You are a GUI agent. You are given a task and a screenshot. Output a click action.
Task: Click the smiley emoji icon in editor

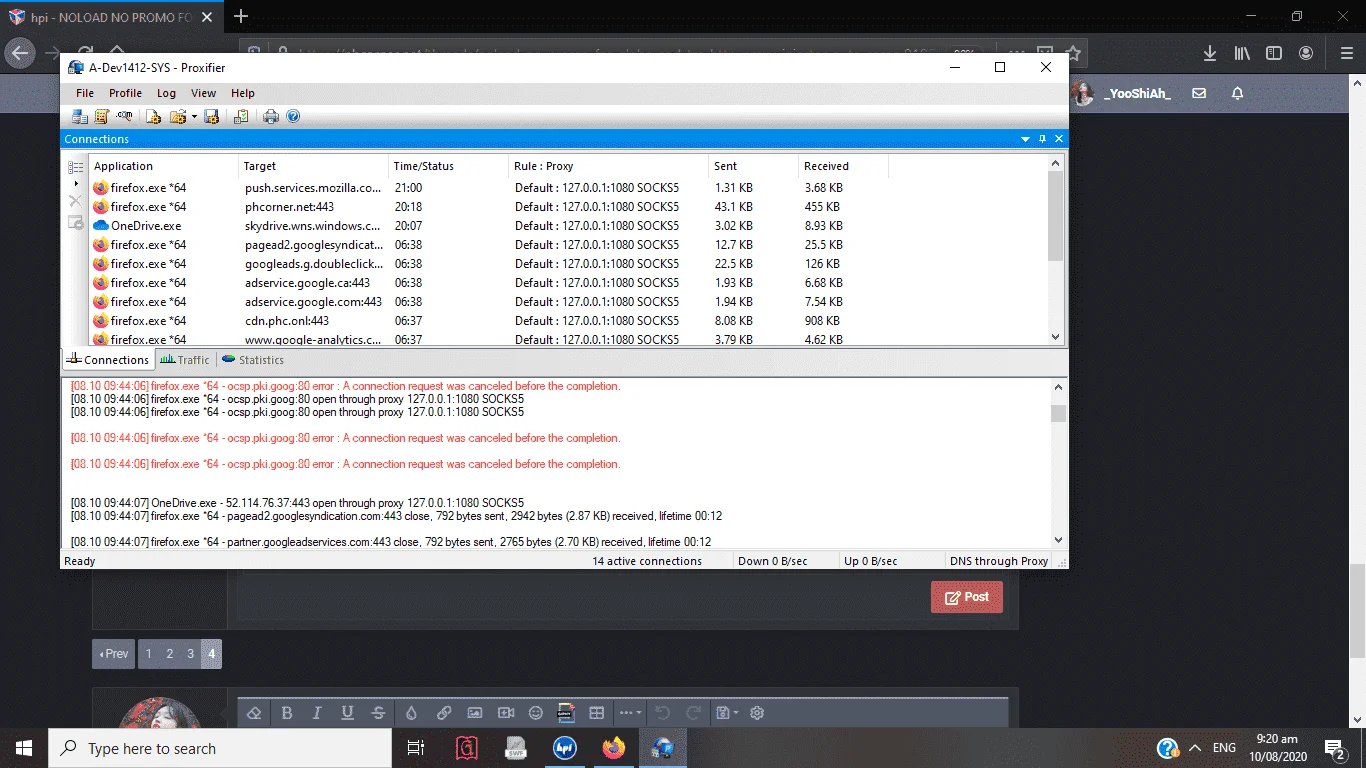(535, 713)
